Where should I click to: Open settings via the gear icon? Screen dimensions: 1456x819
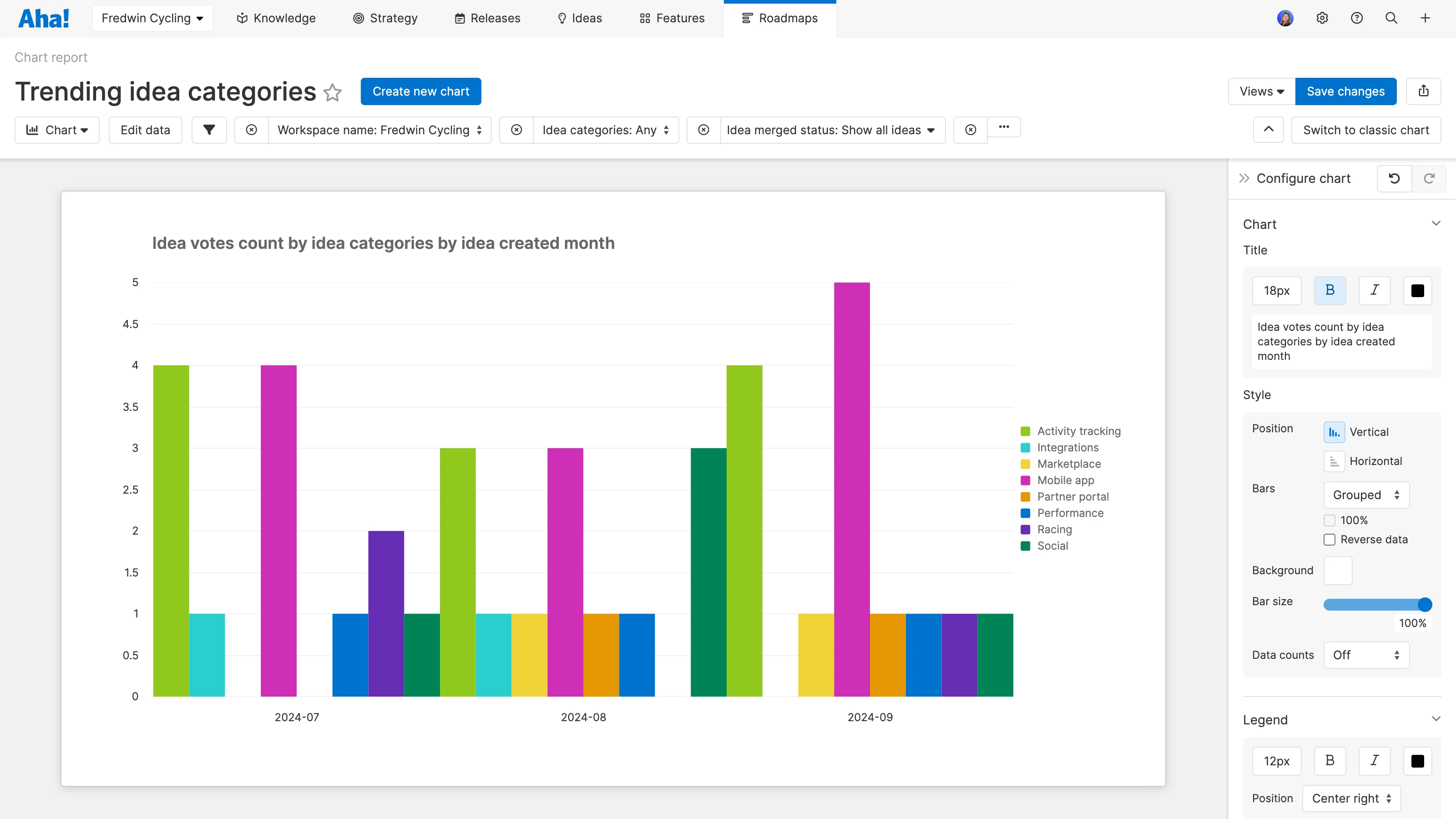tap(1323, 18)
